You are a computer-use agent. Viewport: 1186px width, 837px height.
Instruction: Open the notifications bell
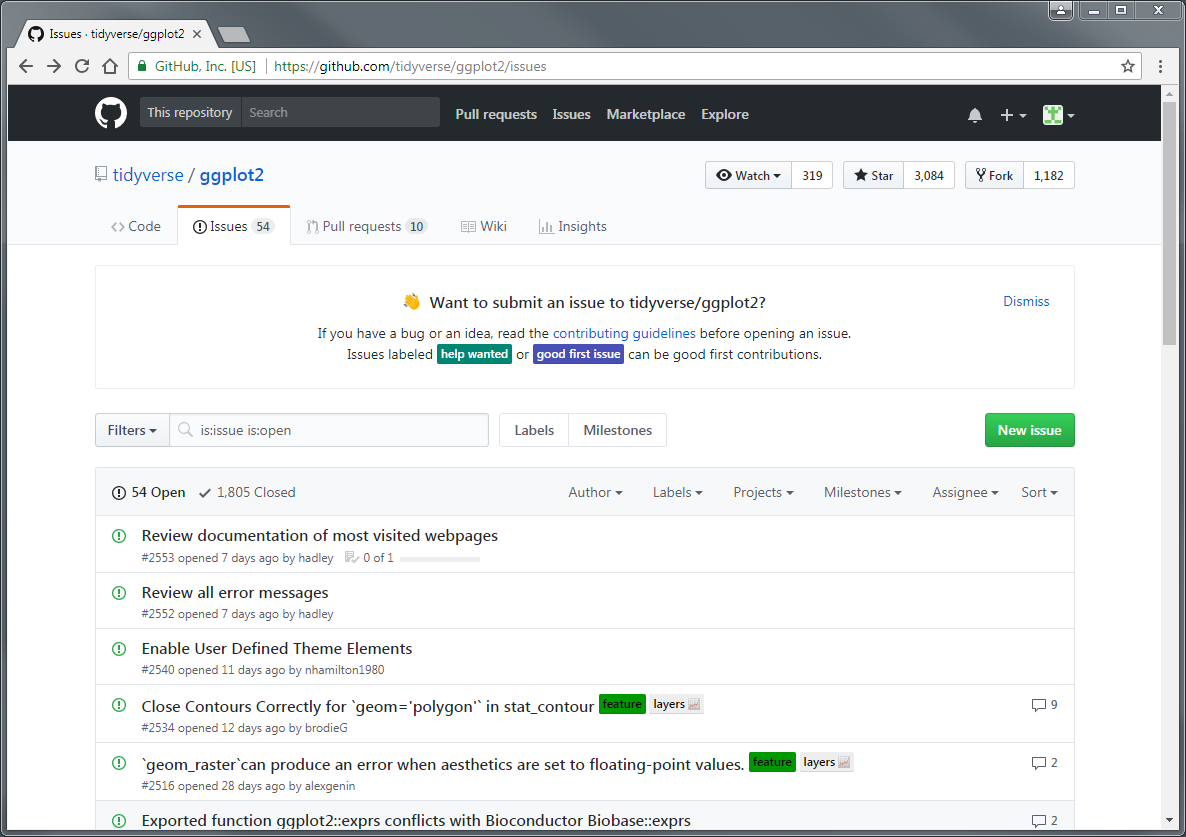point(974,115)
